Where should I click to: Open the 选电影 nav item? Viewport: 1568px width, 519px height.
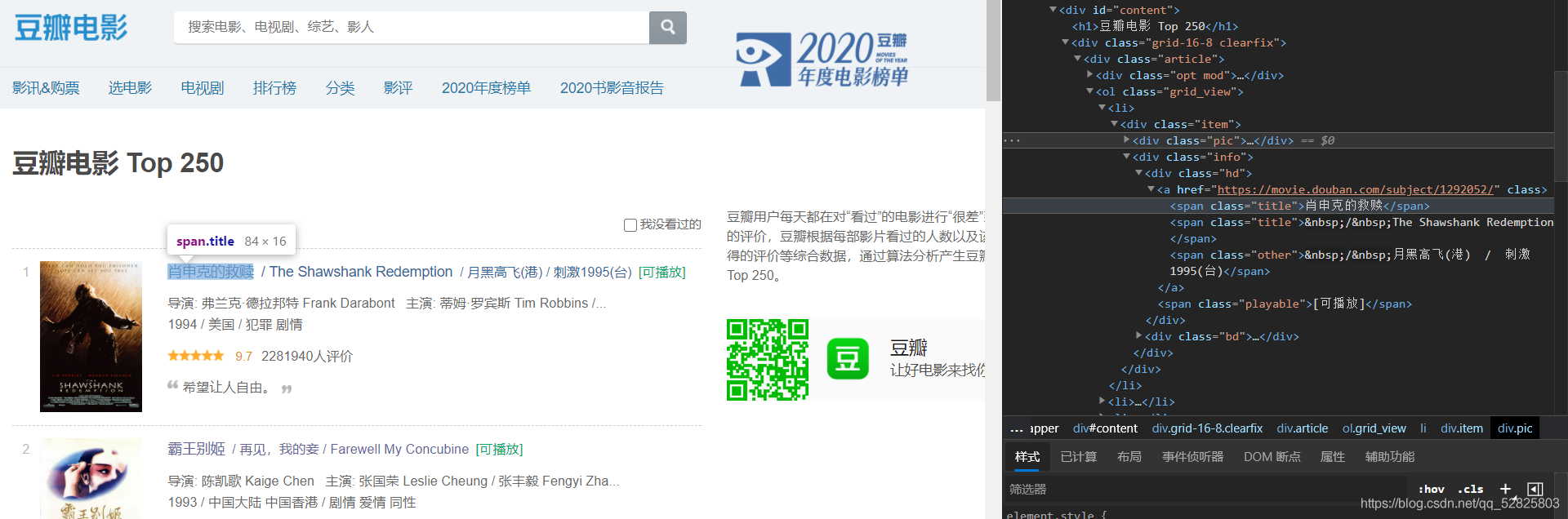[x=131, y=88]
